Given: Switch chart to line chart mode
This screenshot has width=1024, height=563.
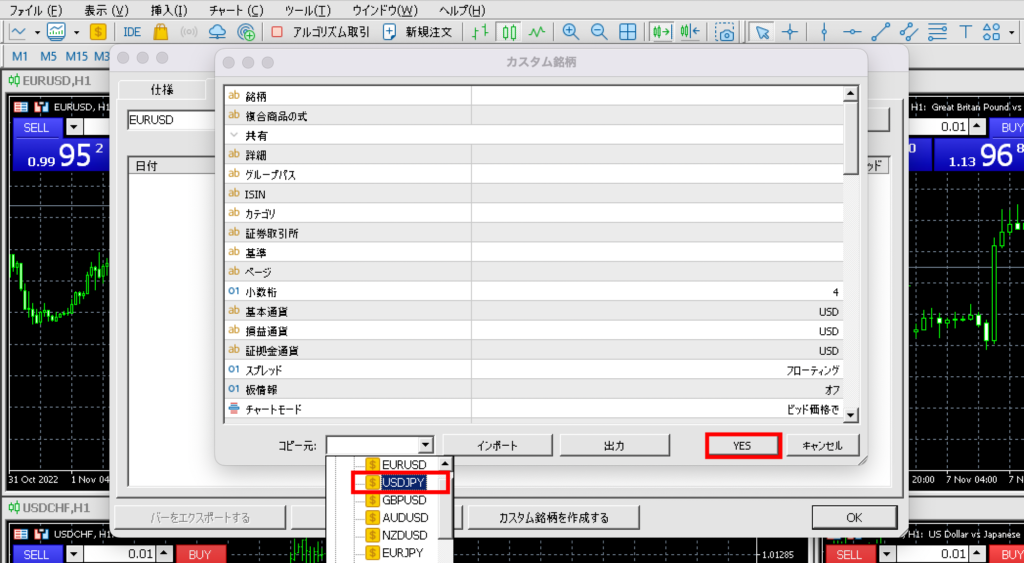Looking at the screenshot, I should [537, 31].
